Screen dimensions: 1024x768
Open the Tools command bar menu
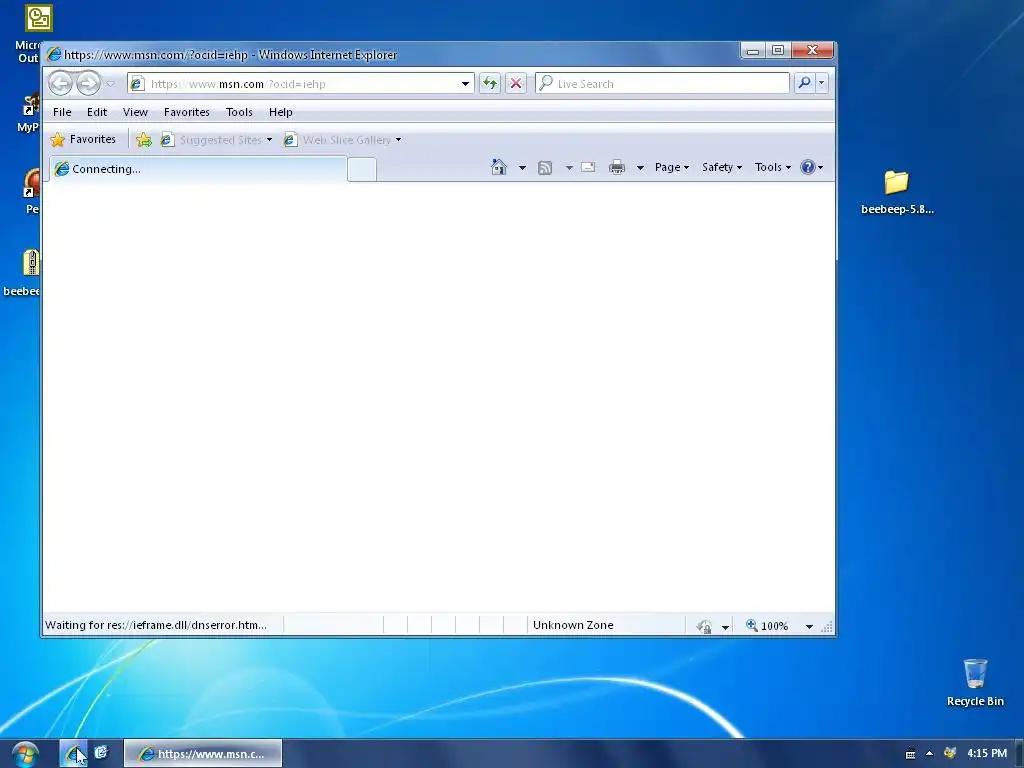tap(773, 167)
